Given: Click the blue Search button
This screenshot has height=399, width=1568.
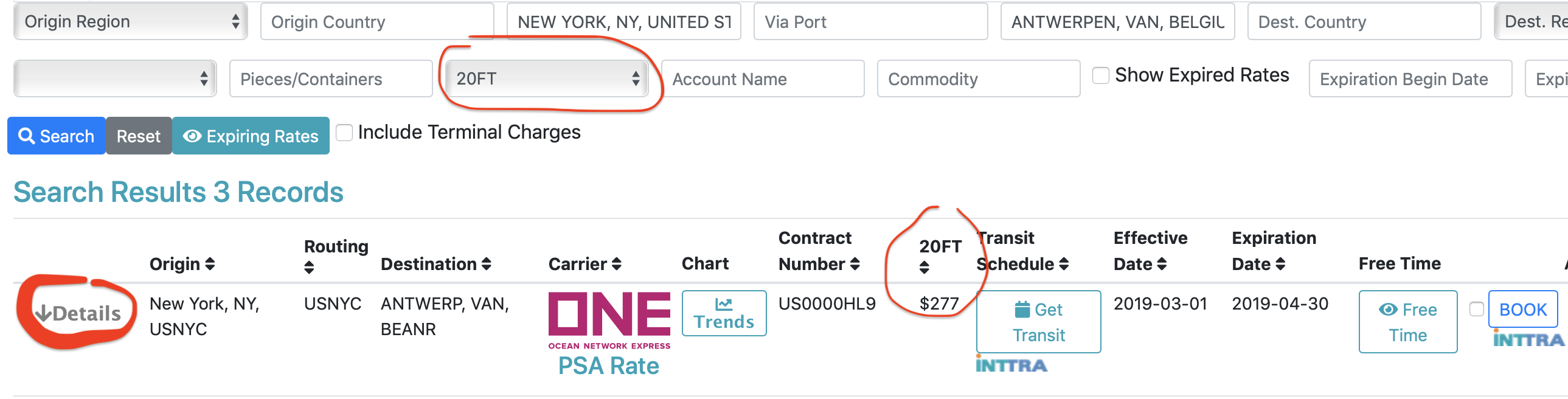Looking at the screenshot, I should click(x=57, y=136).
